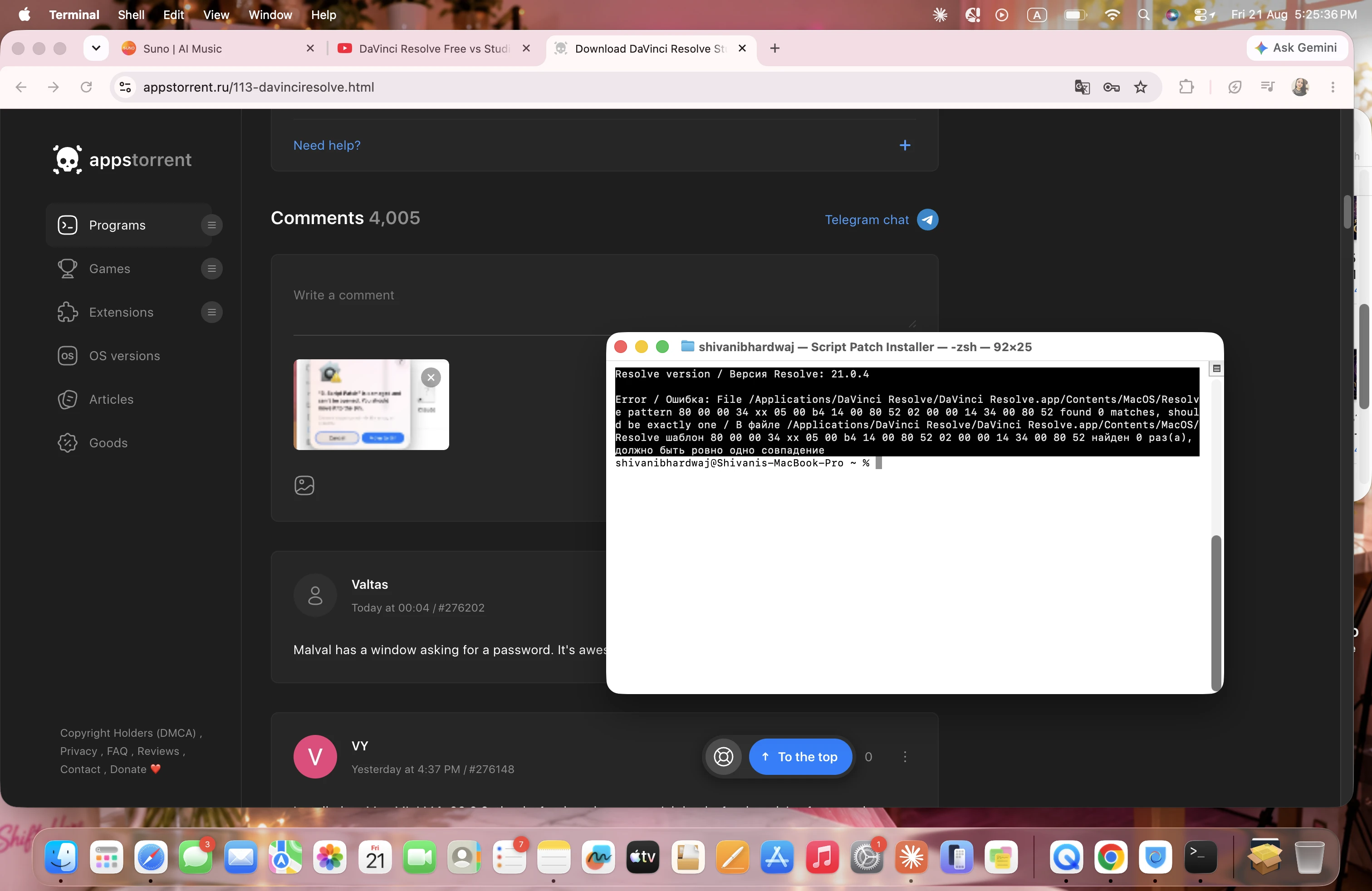The height and width of the screenshot is (891, 1372).
Task: Open more options on VY's comment
Action: click(905, 757)
